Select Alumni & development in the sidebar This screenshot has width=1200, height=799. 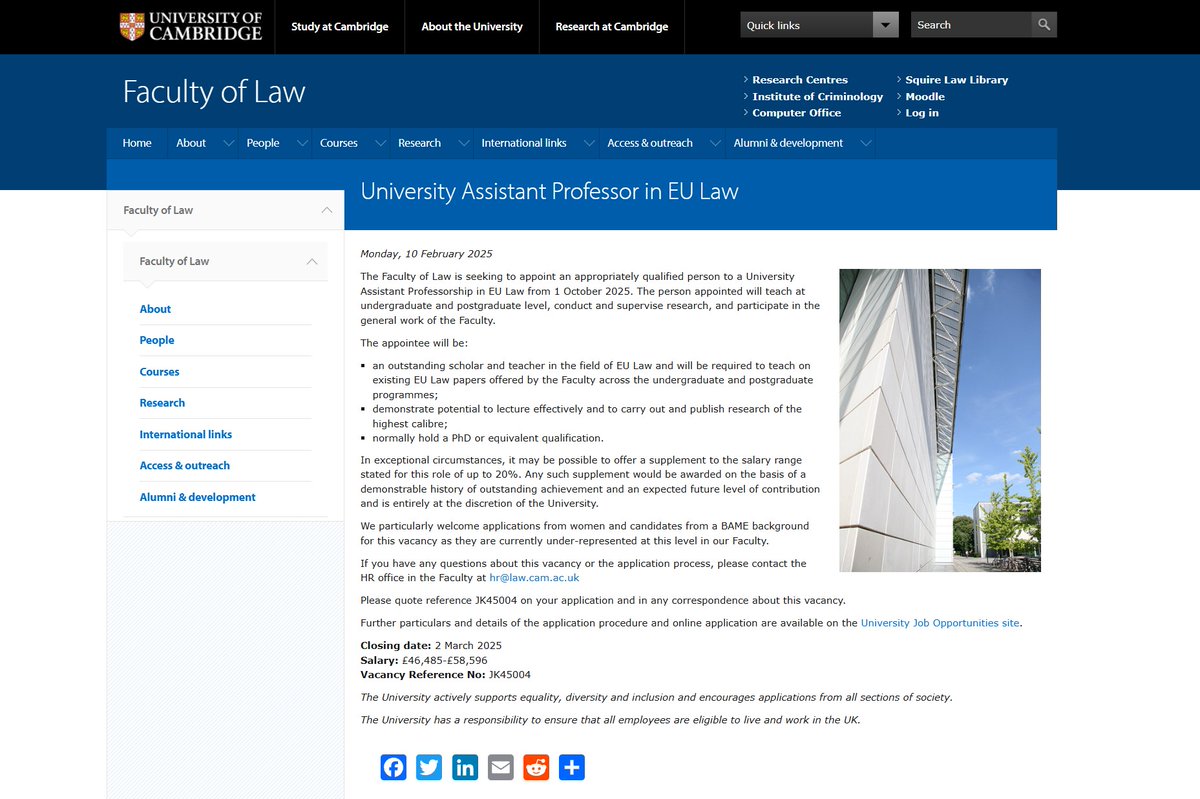198,497
